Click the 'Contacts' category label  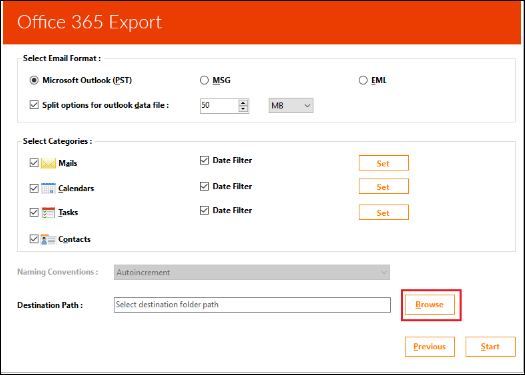click(74, 239)
